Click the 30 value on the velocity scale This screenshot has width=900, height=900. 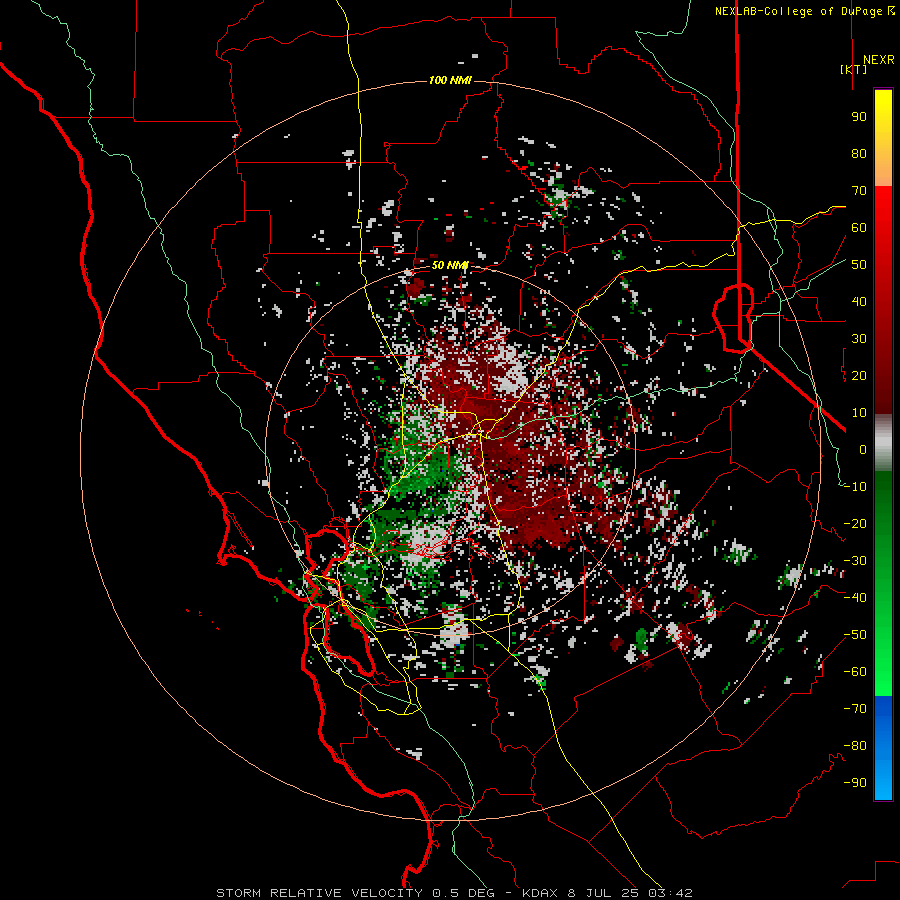[x=859, y=339]
